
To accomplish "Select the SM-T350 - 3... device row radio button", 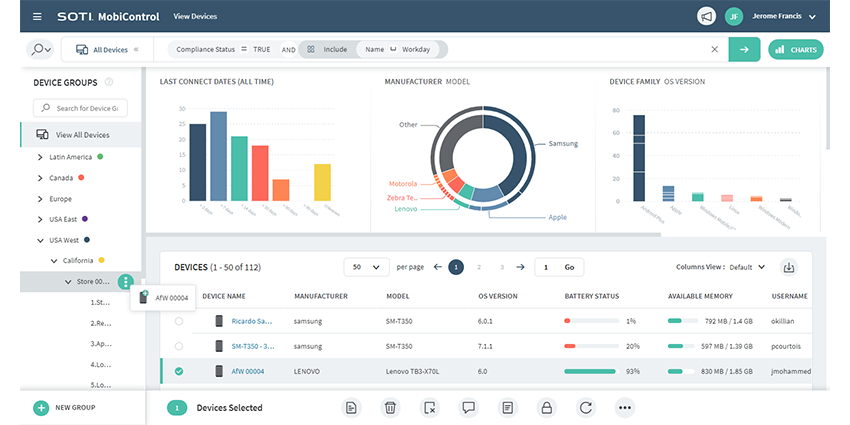I will click(x=179, y=346).
